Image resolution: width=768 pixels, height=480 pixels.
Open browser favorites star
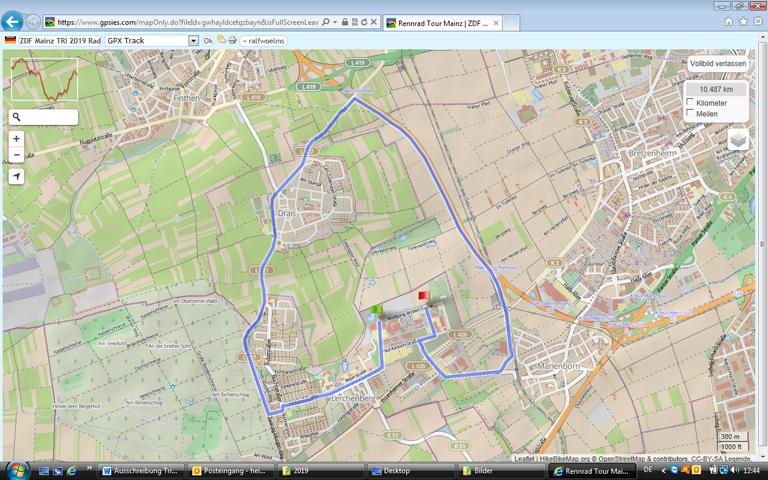pos(743,21)
